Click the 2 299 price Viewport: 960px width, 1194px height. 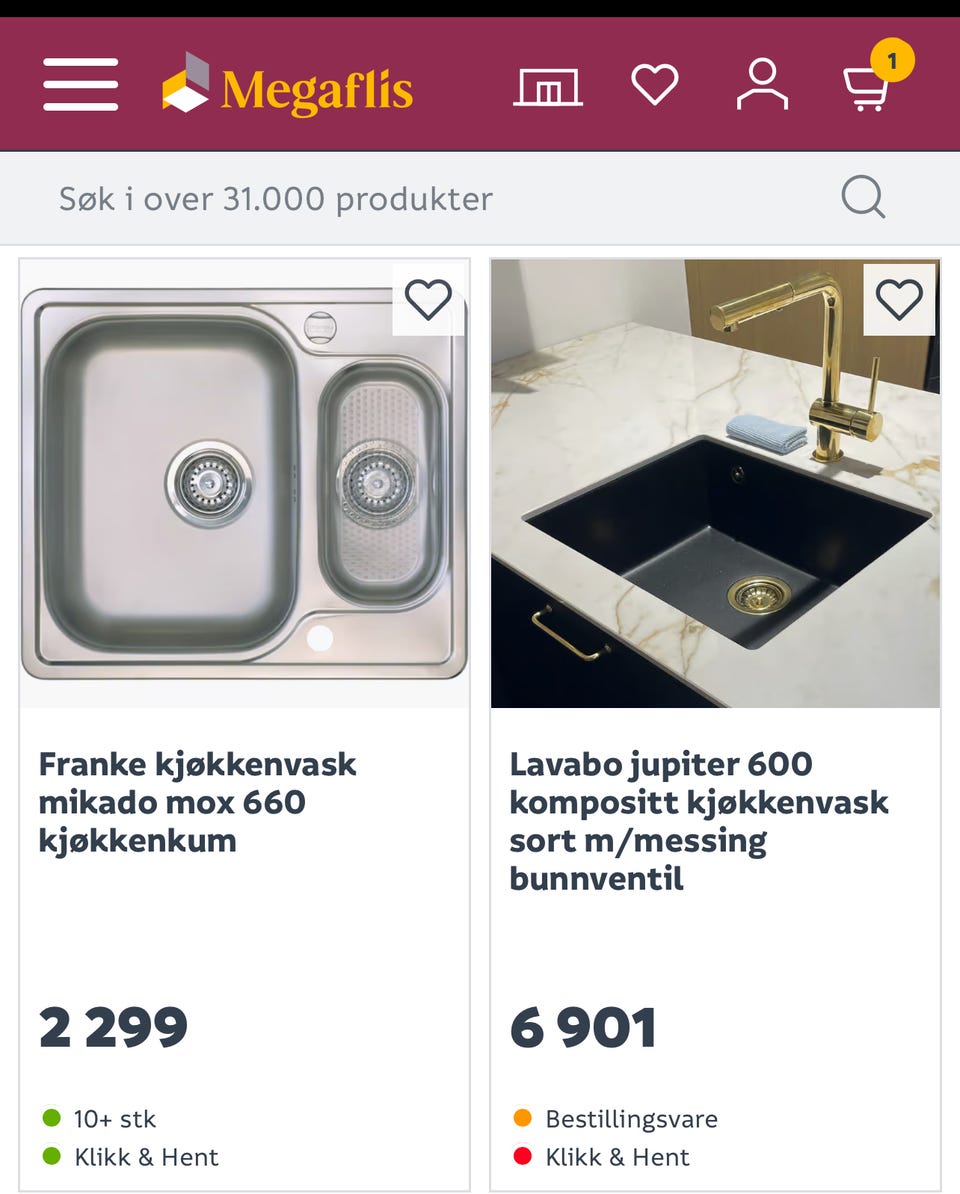coord(113,1027)
